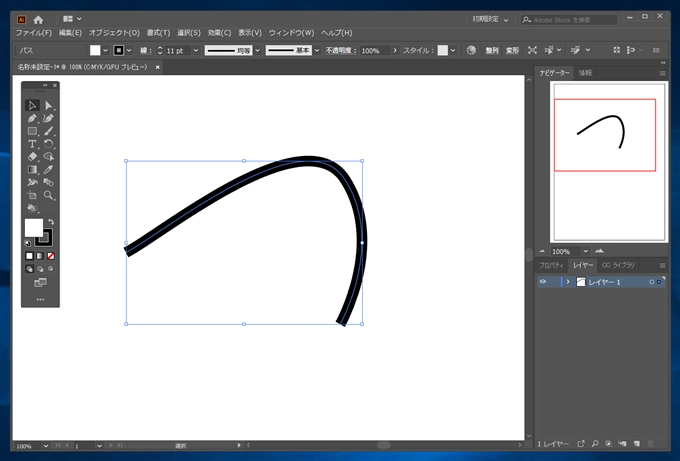Viewport: 680px width, 461px height.
Task: Enable Draw Inside mode
Action: click(x=51, y=269)
